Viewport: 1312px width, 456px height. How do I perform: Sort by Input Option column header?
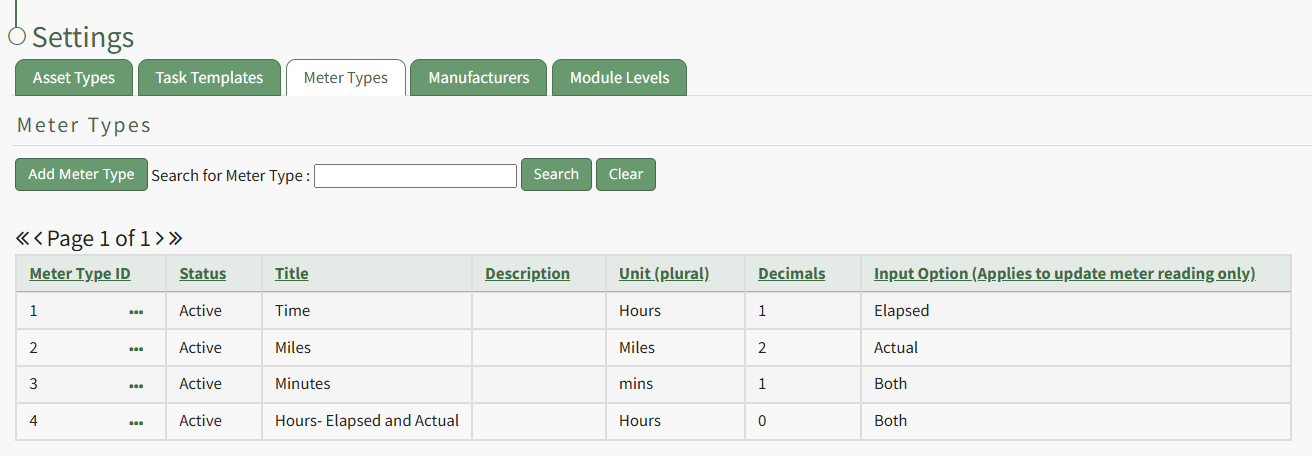[1064, 273]
